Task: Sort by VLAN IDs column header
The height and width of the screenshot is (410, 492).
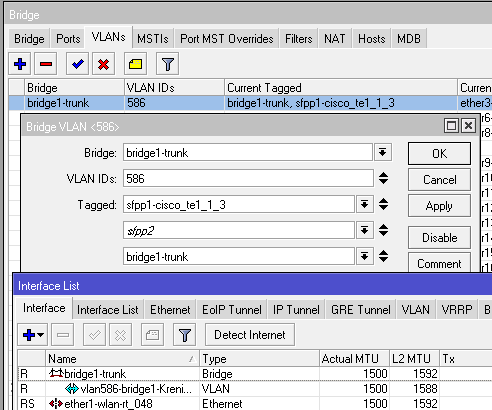Action: [x=174, y=88]
